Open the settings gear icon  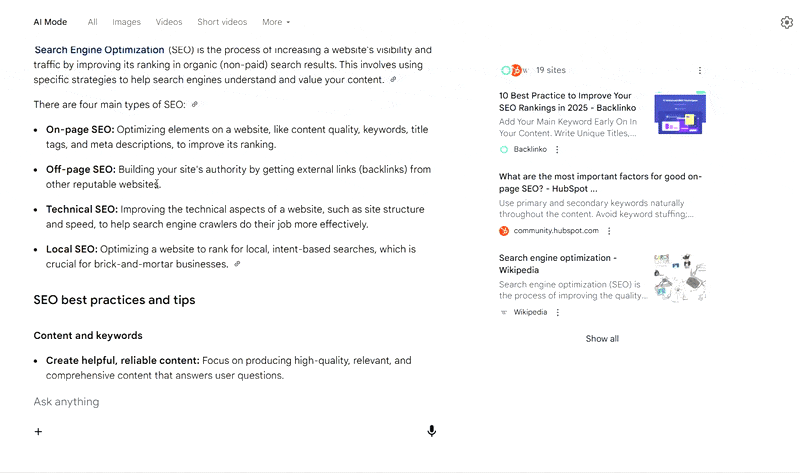786,22
